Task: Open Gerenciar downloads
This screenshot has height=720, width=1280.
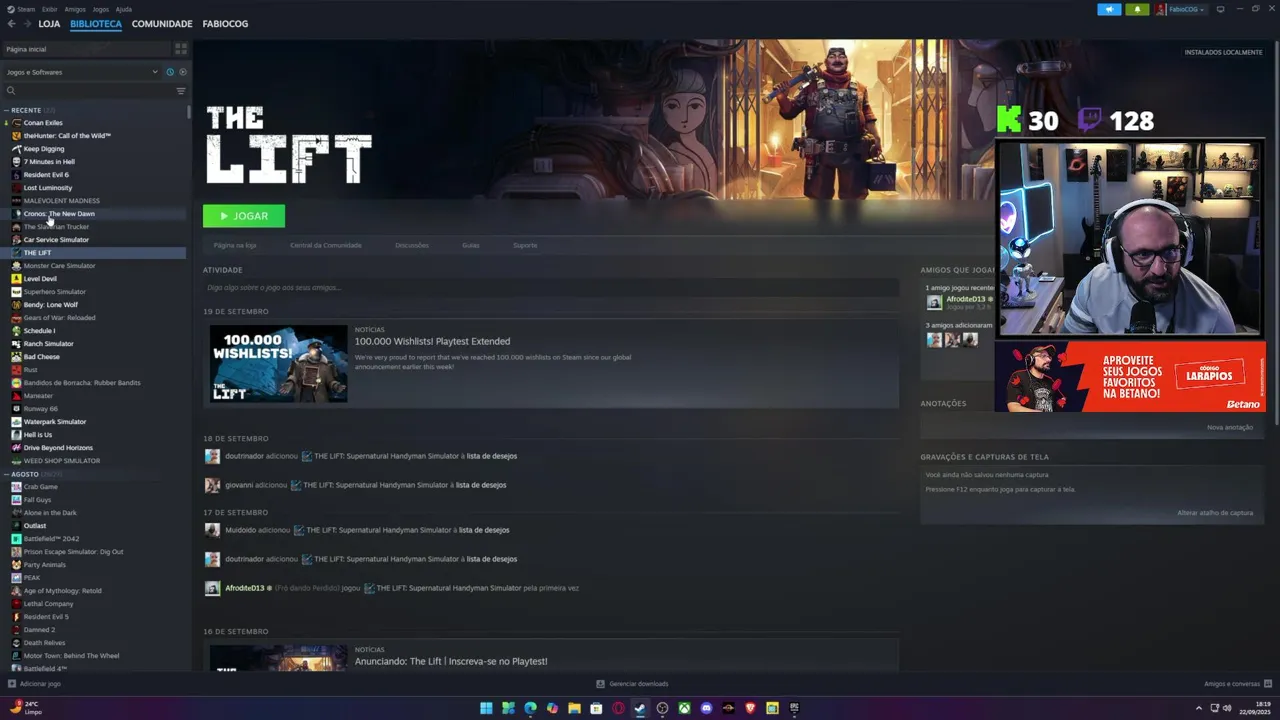Action: click(632, 684)
